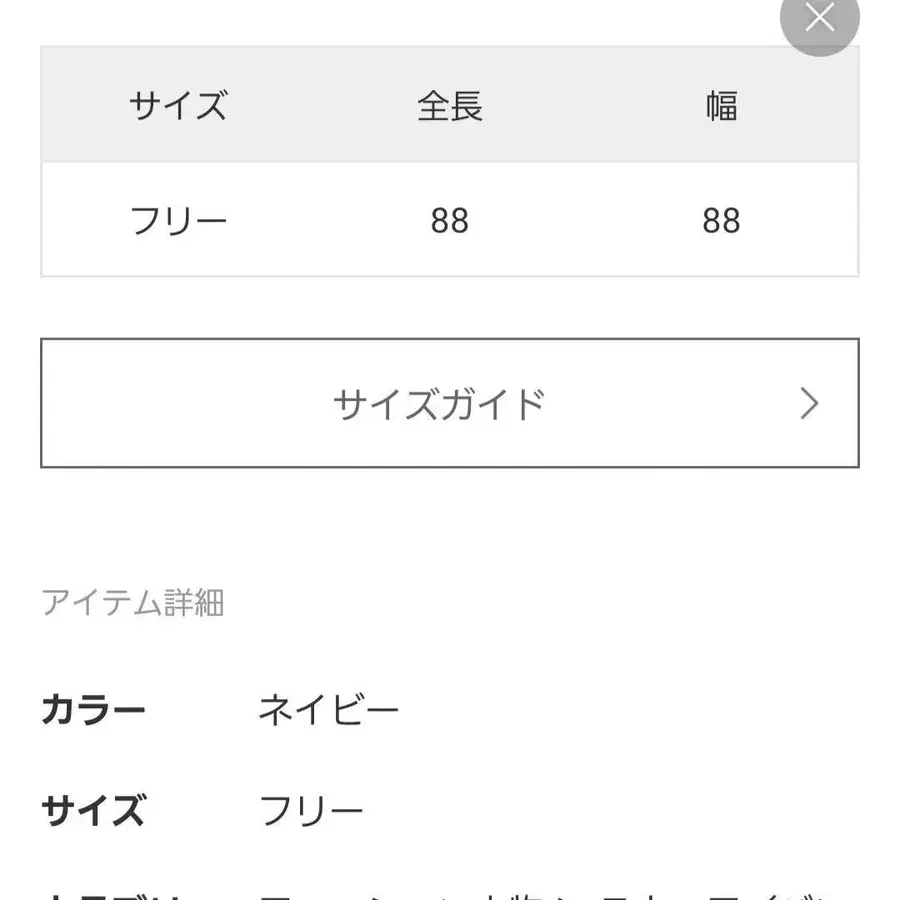Select the size chart header row
The height and width of the screenshot is (900, 900).
click(x=450, y=104)
